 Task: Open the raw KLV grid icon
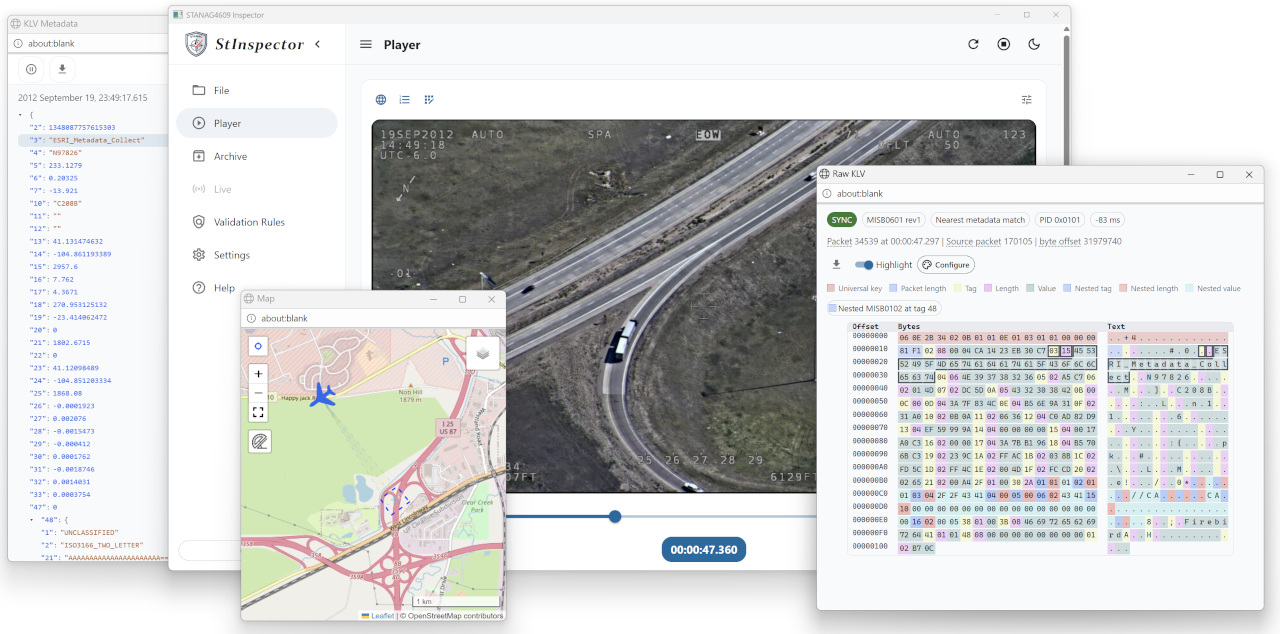429,100
